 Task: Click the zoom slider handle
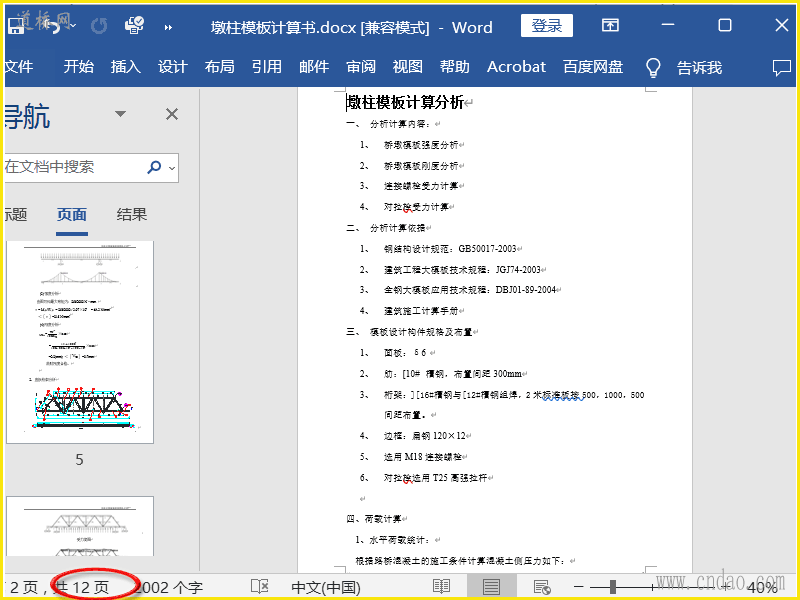tap(613, 587)
